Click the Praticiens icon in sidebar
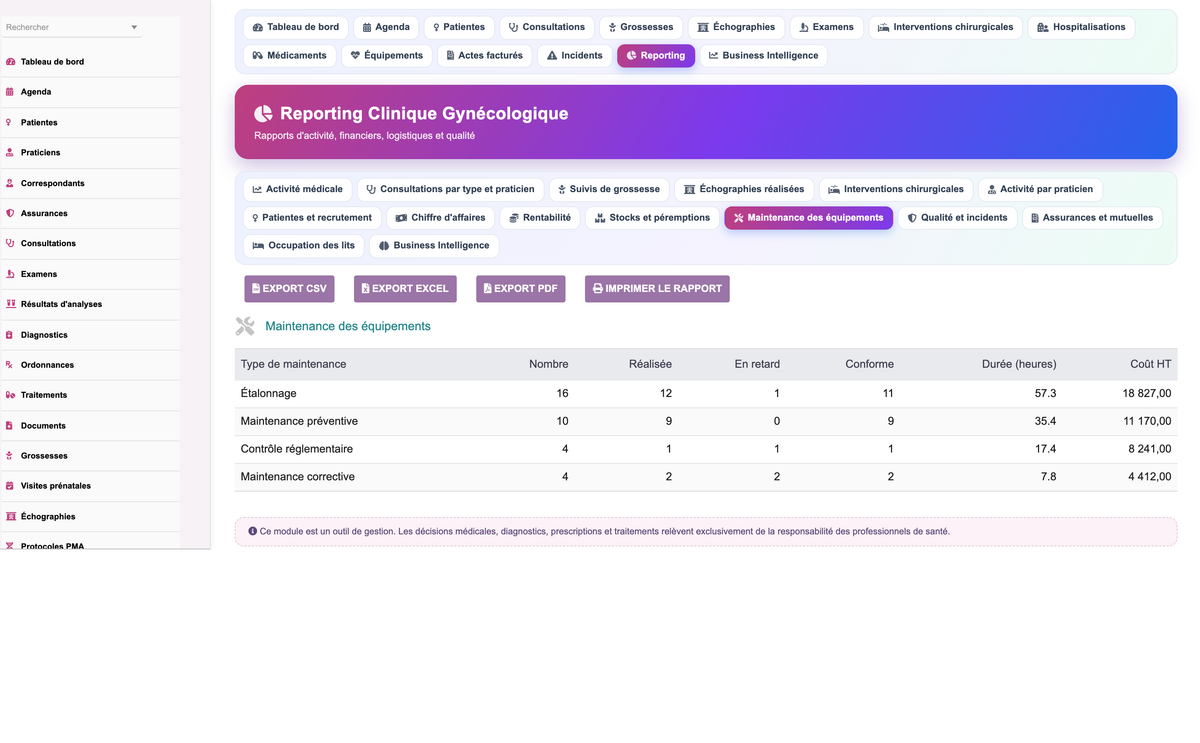 [10, 153]
